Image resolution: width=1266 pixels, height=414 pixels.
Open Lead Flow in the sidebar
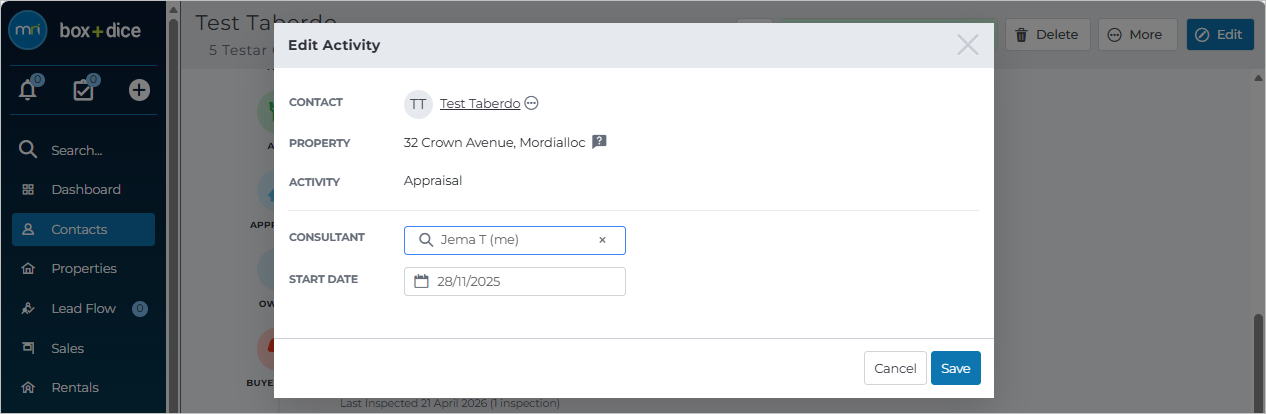[x=84, y=308]
